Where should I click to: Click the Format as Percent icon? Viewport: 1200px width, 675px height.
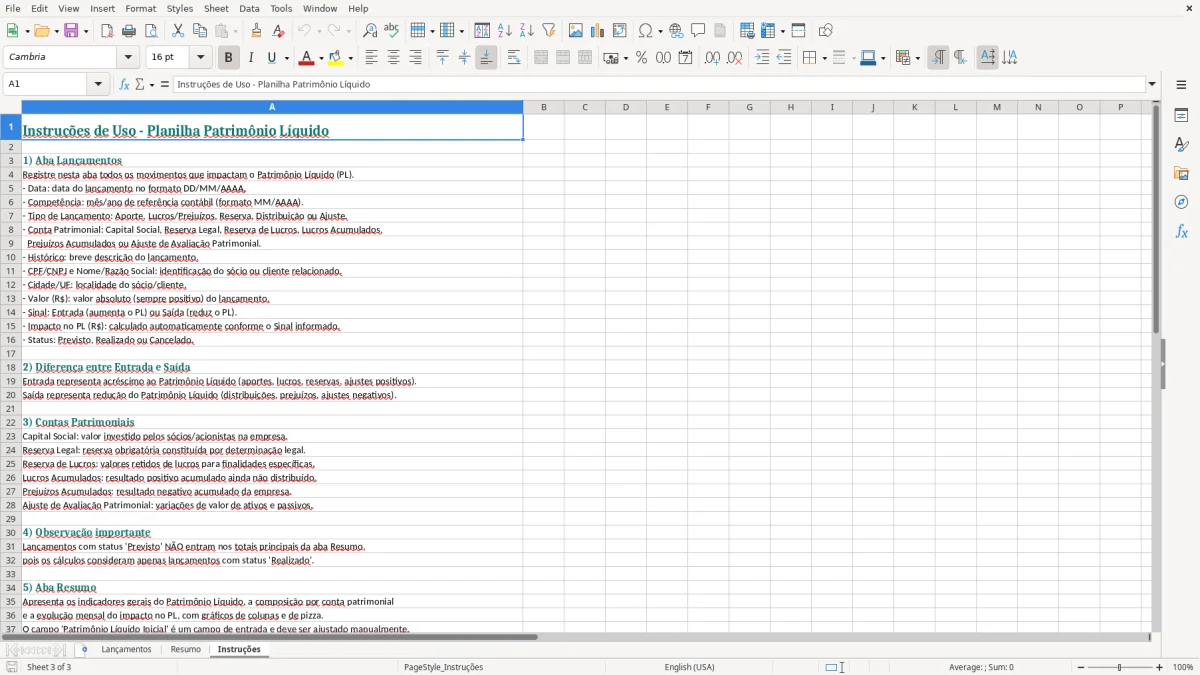(641, 58)
